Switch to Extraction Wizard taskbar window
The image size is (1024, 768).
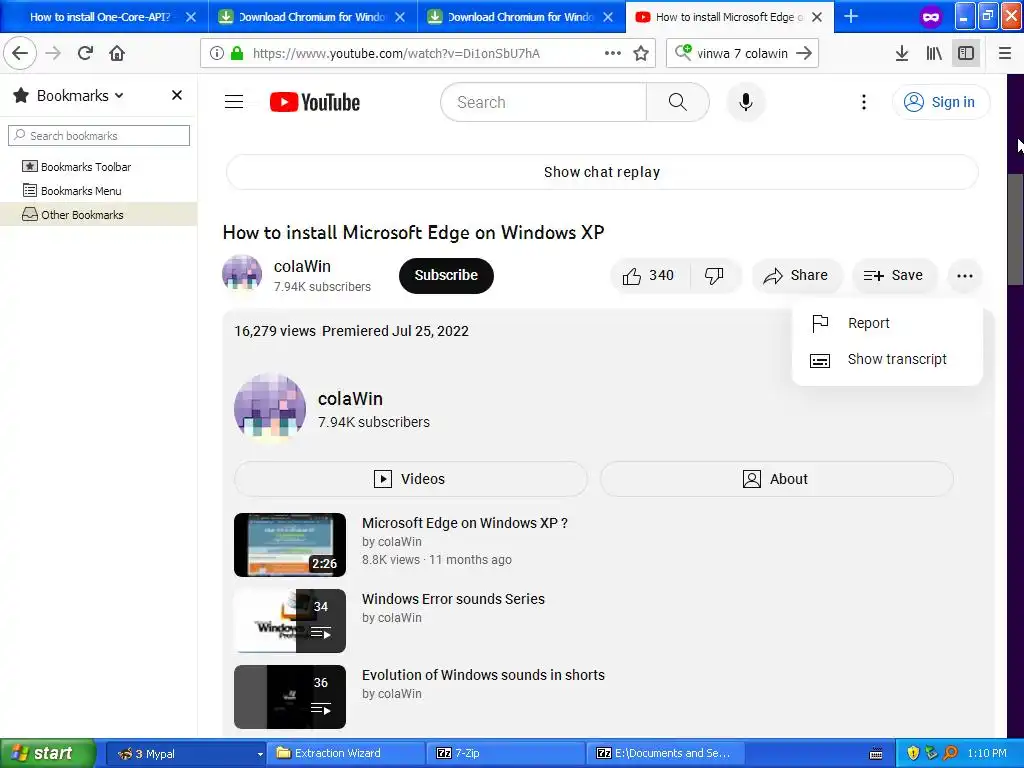[x=347, y=754]
